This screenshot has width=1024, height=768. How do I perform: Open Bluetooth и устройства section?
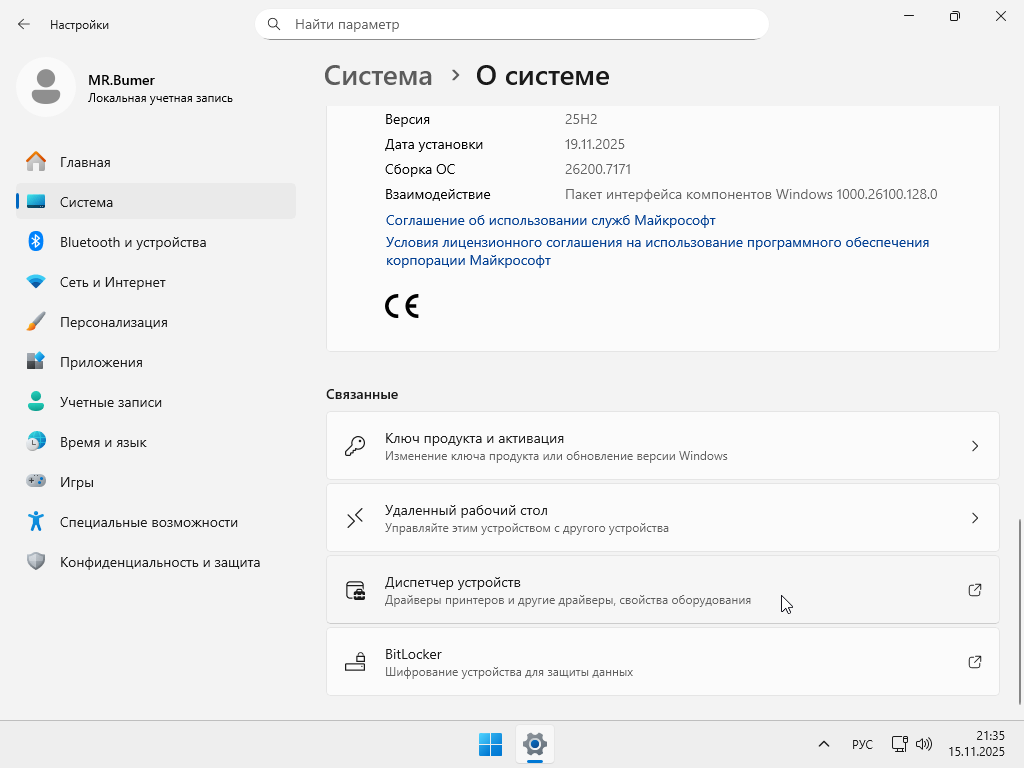pos(132,242)
